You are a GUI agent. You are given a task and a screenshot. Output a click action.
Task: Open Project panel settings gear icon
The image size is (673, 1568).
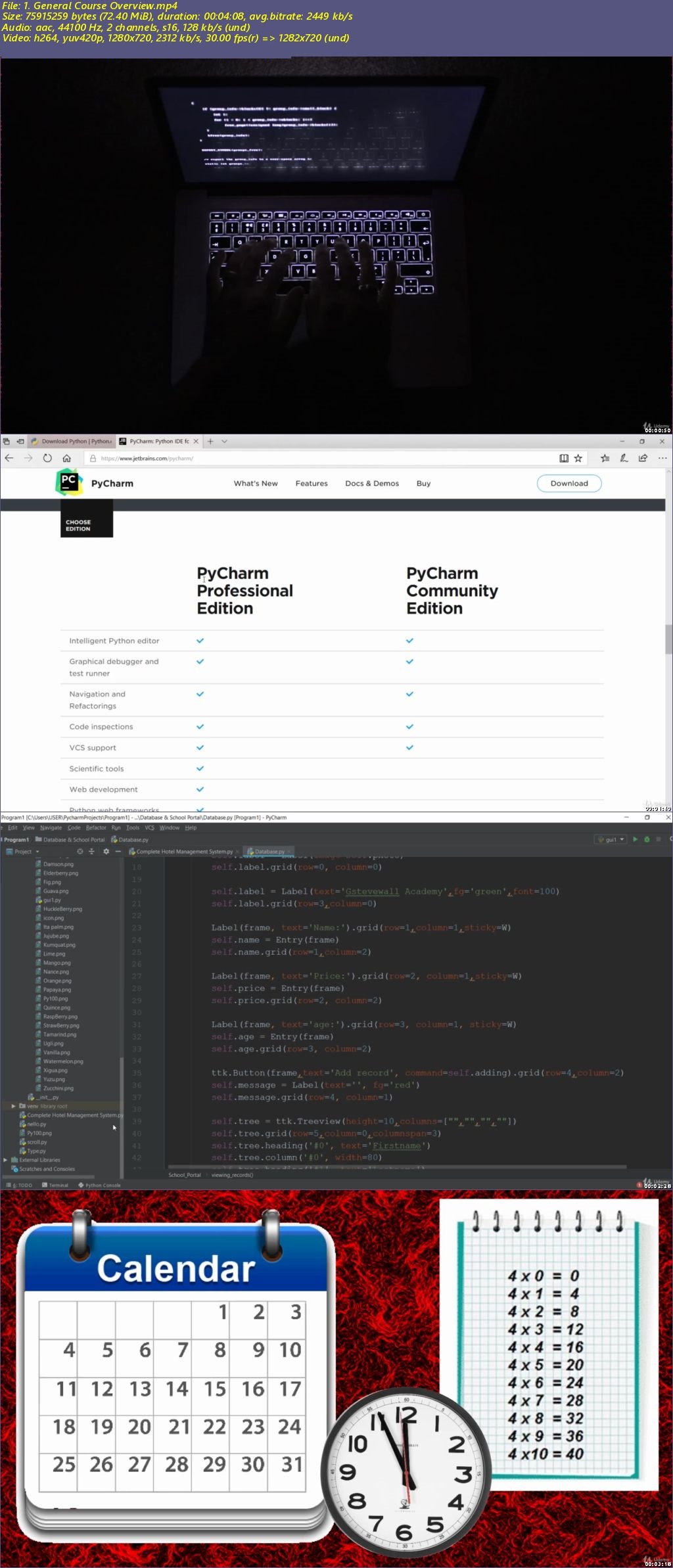tap(106, 851)
